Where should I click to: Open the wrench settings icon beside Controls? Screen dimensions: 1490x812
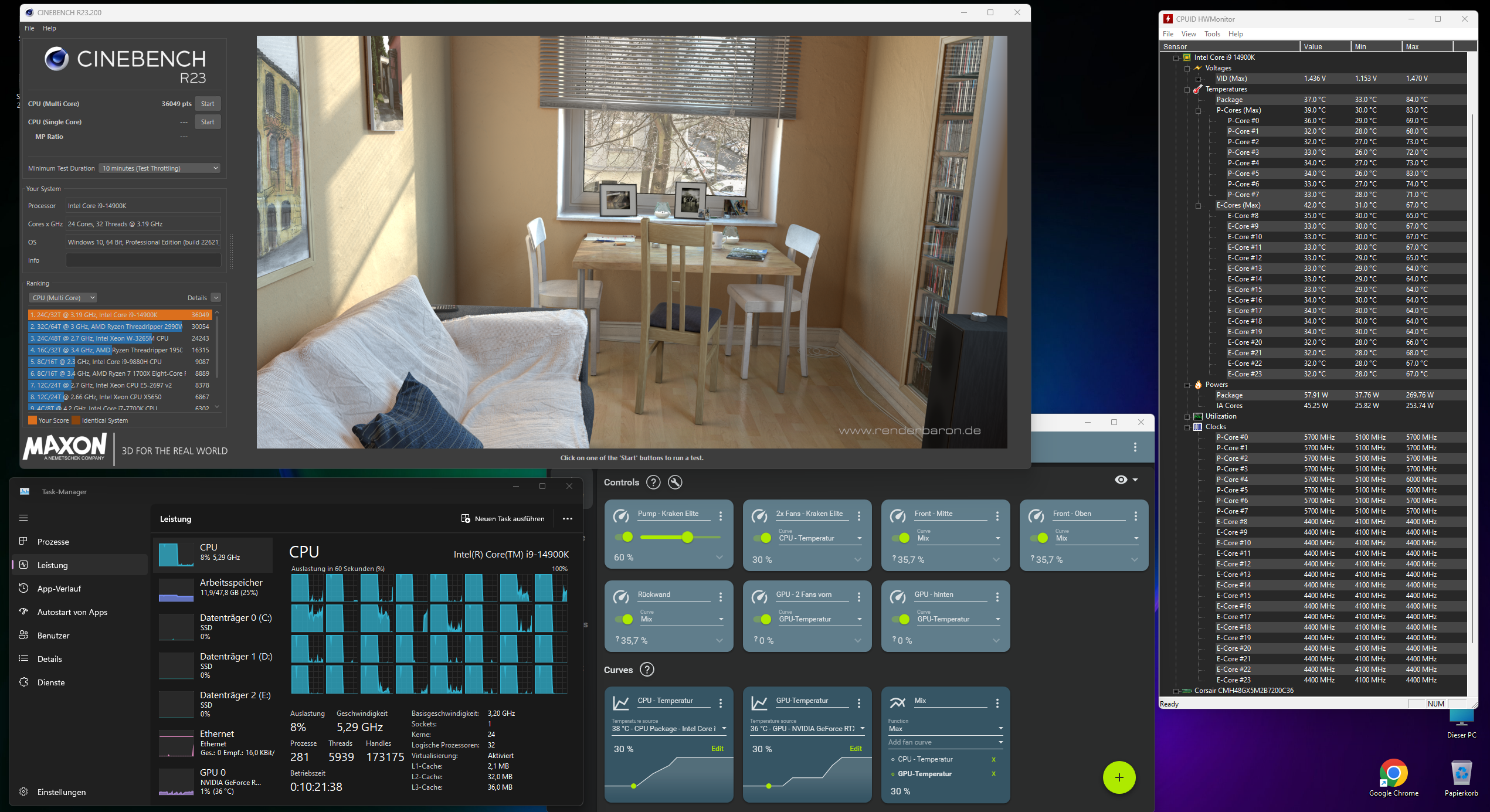tap(675, 482)
